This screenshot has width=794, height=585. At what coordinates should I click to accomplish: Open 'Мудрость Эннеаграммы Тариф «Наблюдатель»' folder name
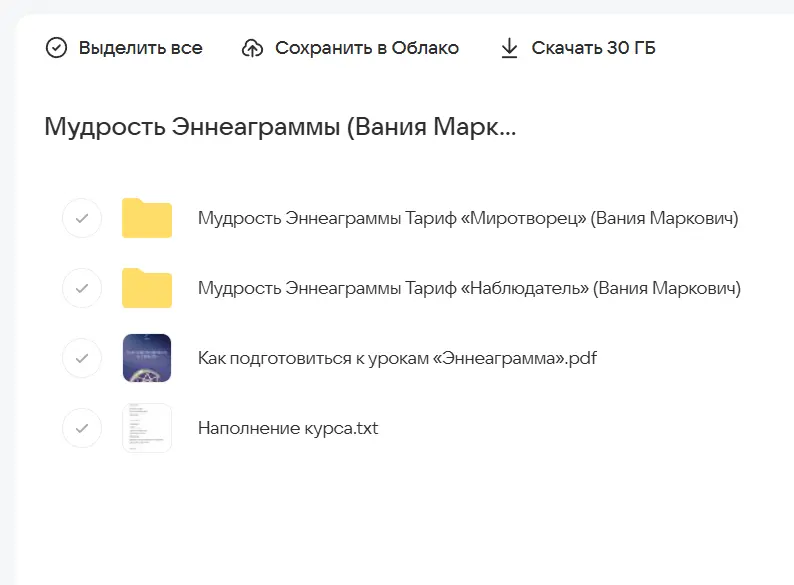click(468, 288)
